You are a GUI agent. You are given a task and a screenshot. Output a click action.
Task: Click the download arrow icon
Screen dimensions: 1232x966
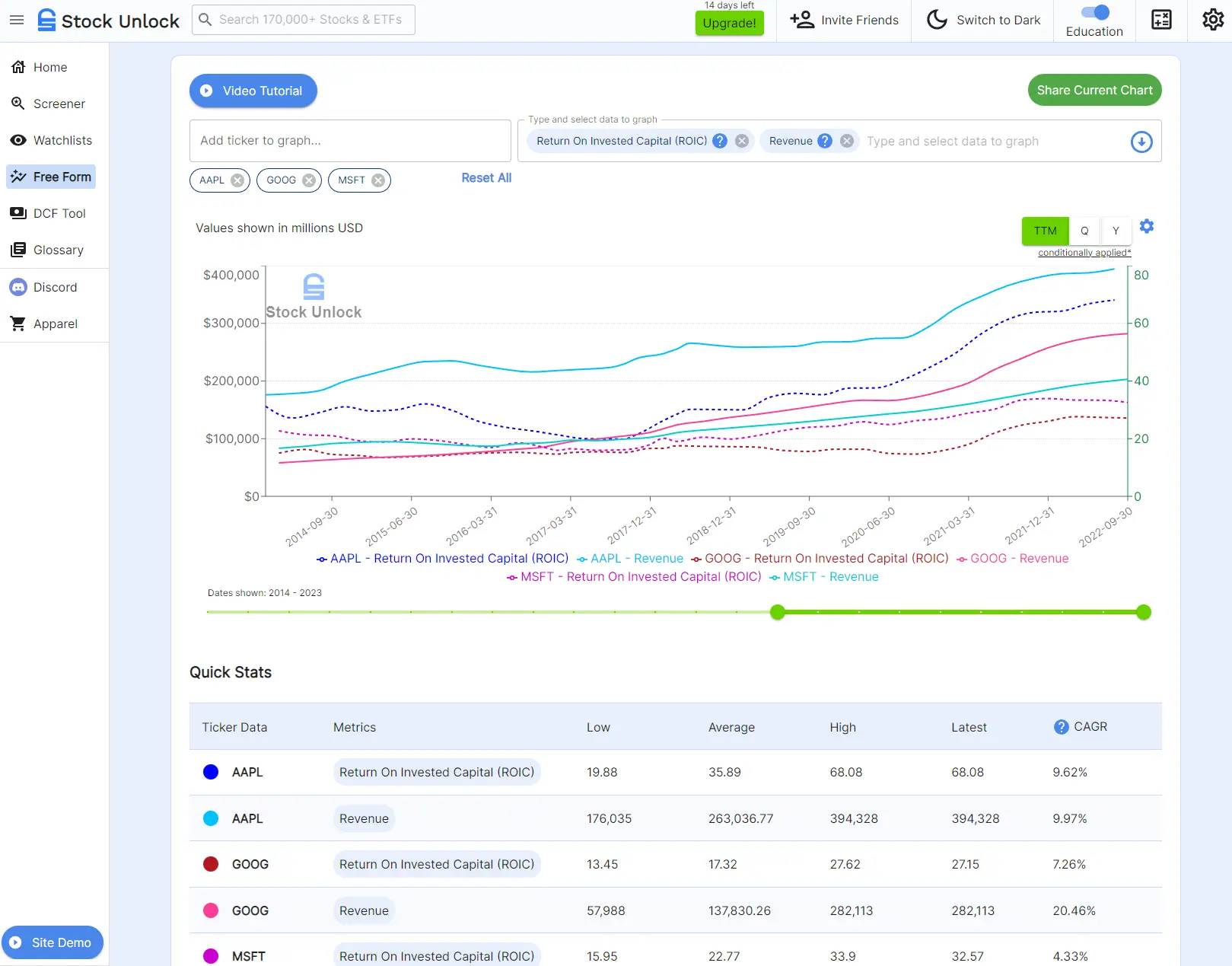tap(1141, 142)
